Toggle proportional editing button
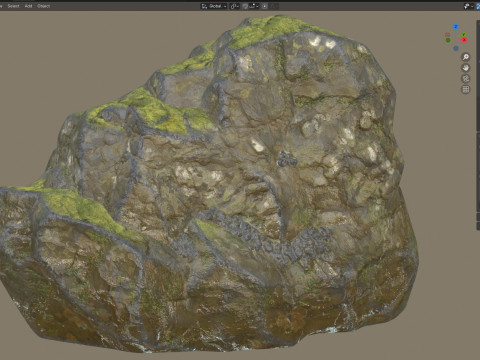Image resolution: width=480 pixels, height=360 pixels. [264, 6]
